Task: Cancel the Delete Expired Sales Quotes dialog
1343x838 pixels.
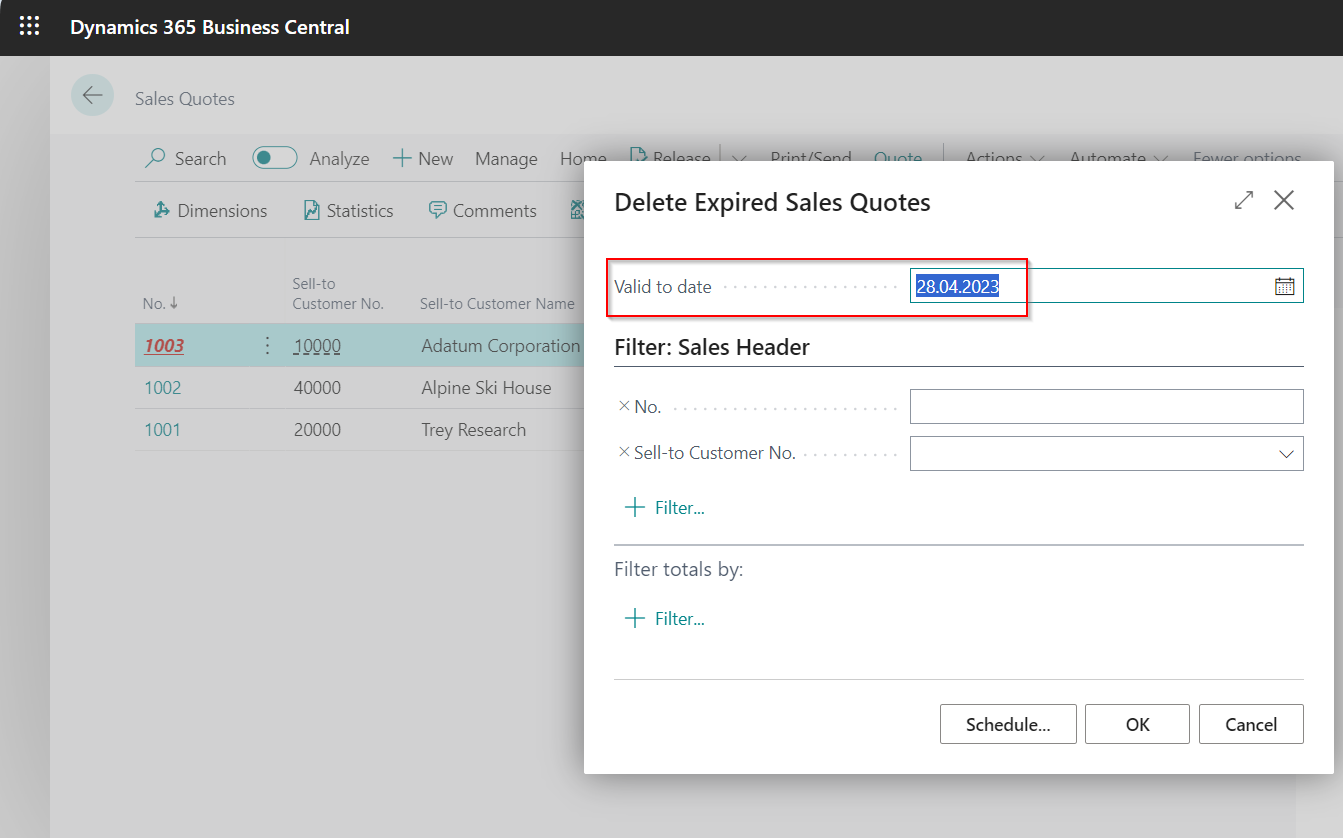Action: pyautogui.click(x=1251, y=724)
